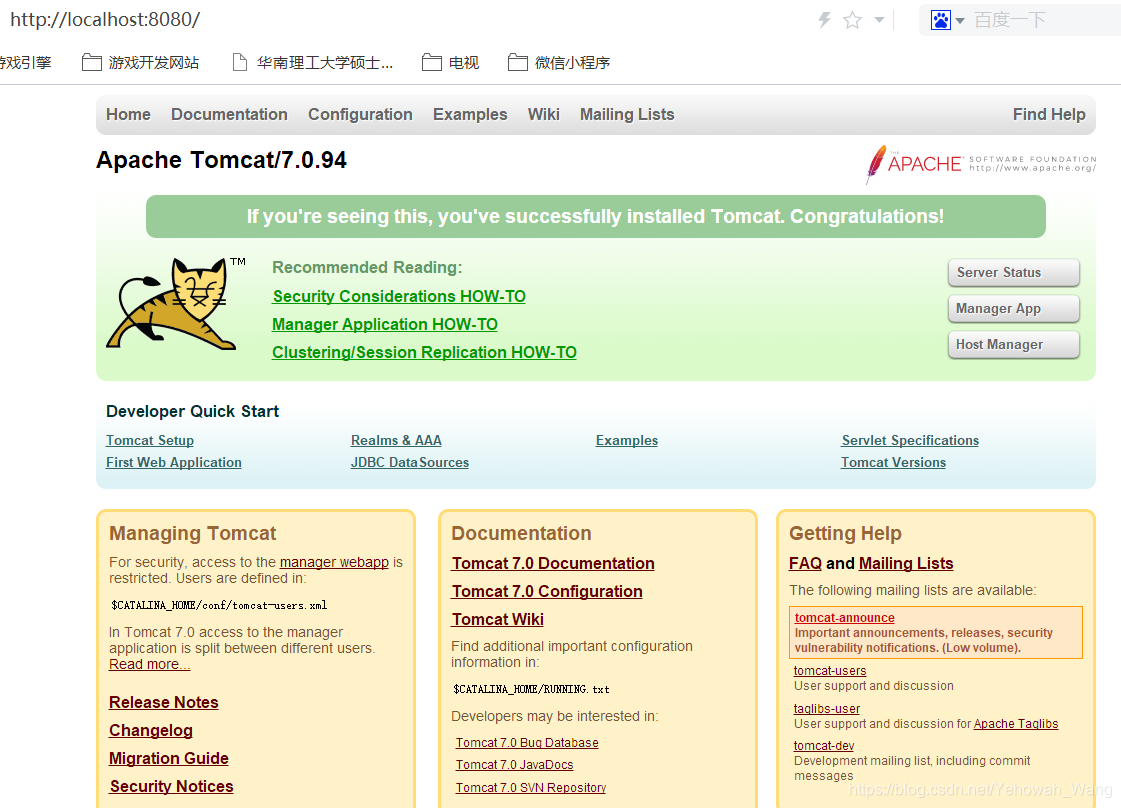
Task: Open the 游戏开发网站 bookmark folder
Action: click(141, 63)
